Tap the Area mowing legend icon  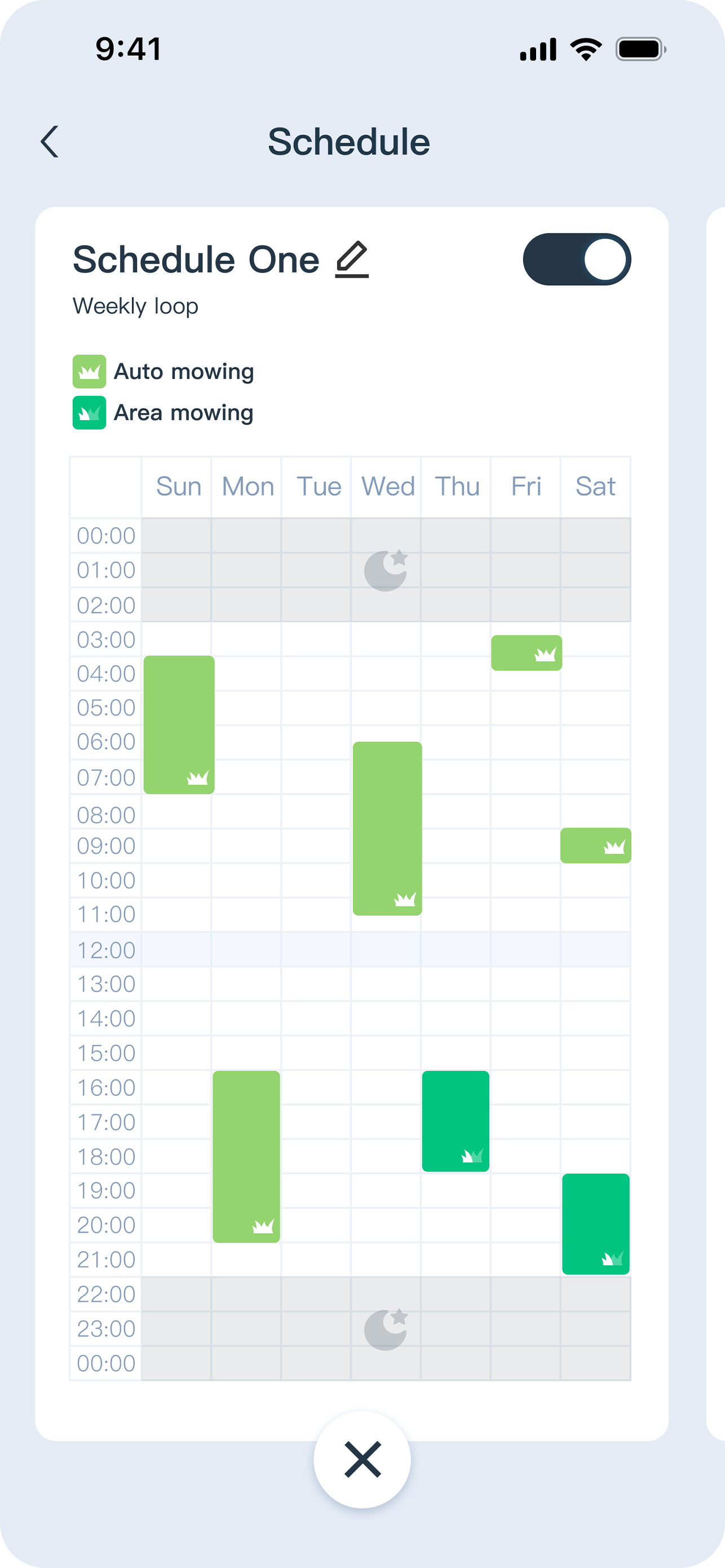coord(89,413)
